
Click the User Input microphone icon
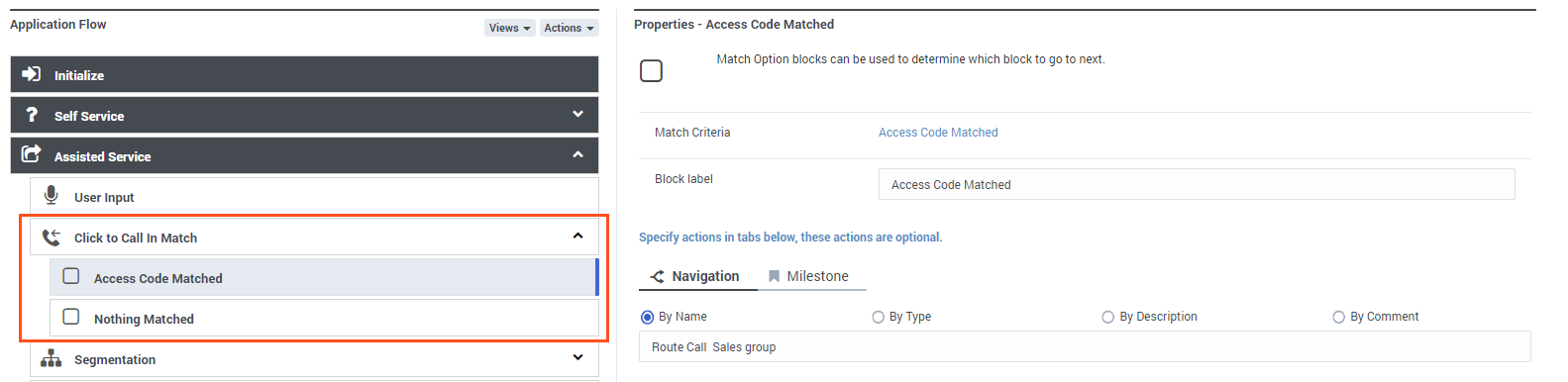pyautogui.click(x=52, y=195)
